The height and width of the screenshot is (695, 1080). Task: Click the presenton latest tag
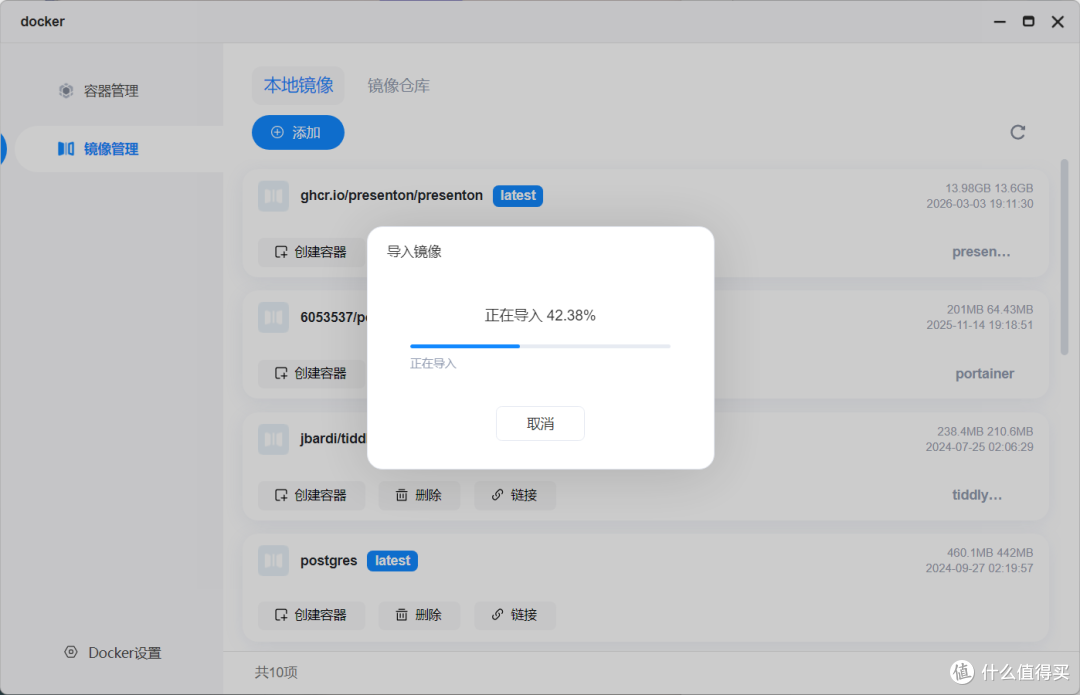pos(518,196)
